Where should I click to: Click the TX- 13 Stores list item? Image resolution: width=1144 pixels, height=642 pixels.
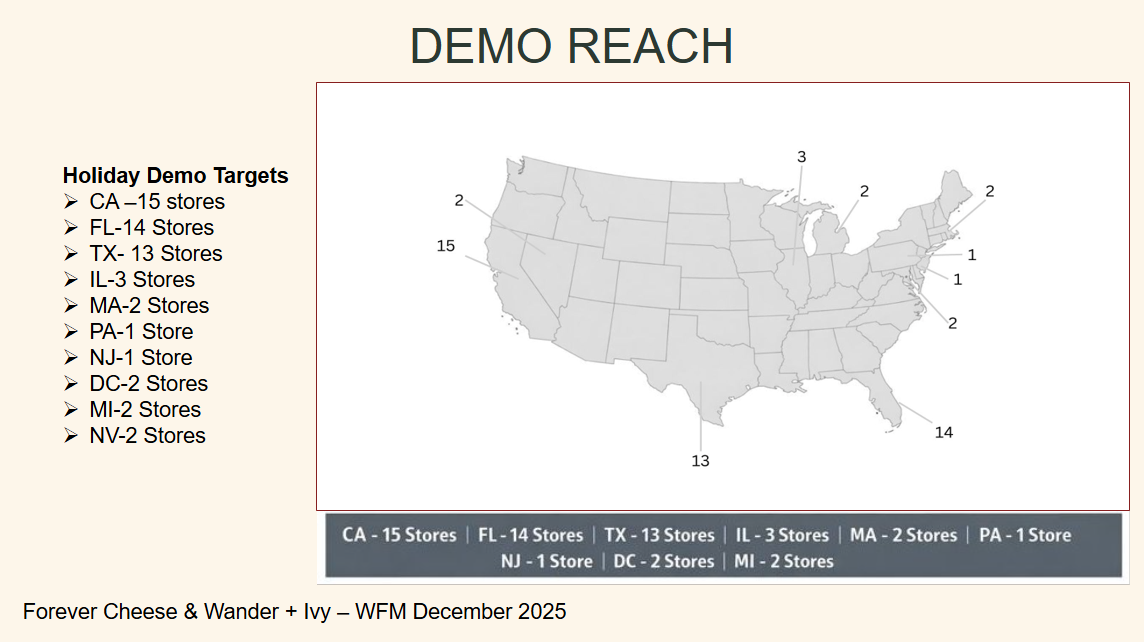(x=155, y=254)
